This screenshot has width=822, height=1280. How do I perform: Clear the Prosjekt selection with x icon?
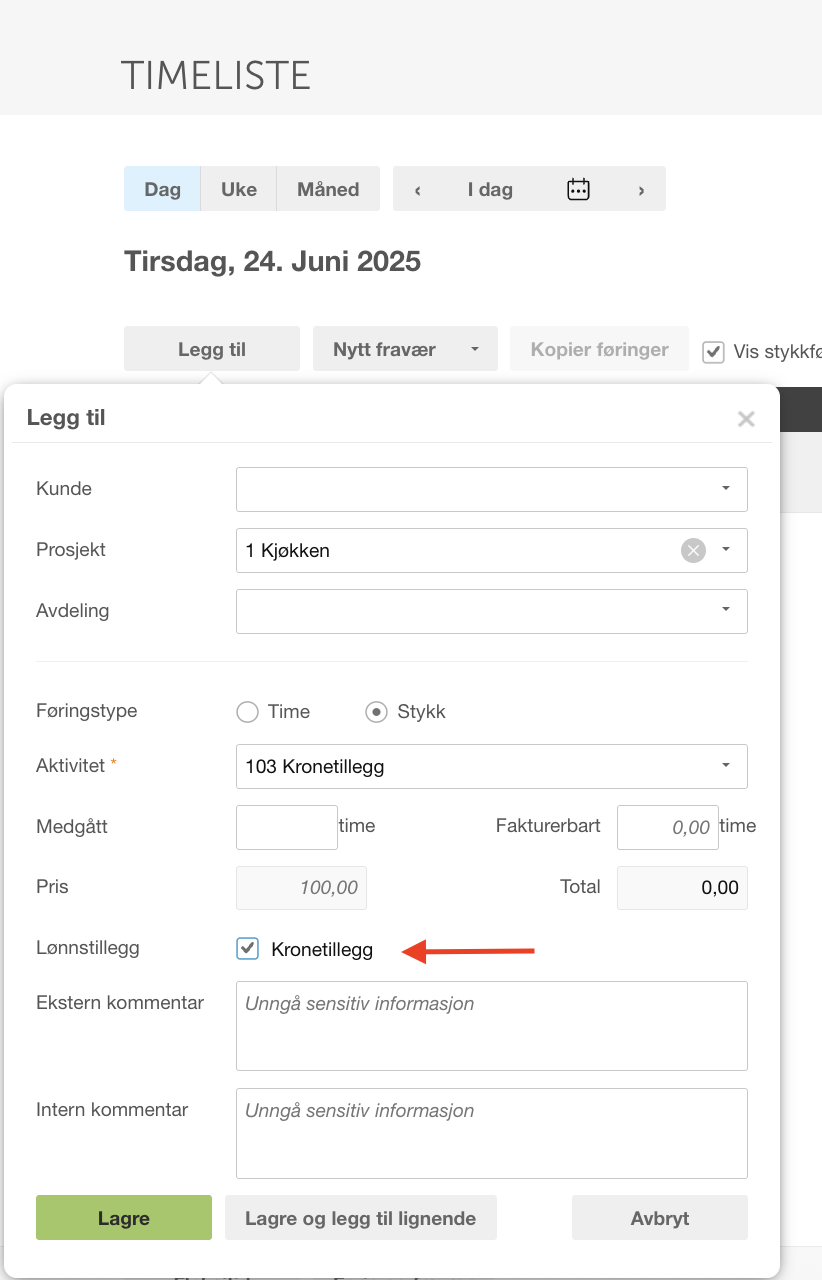693,550
